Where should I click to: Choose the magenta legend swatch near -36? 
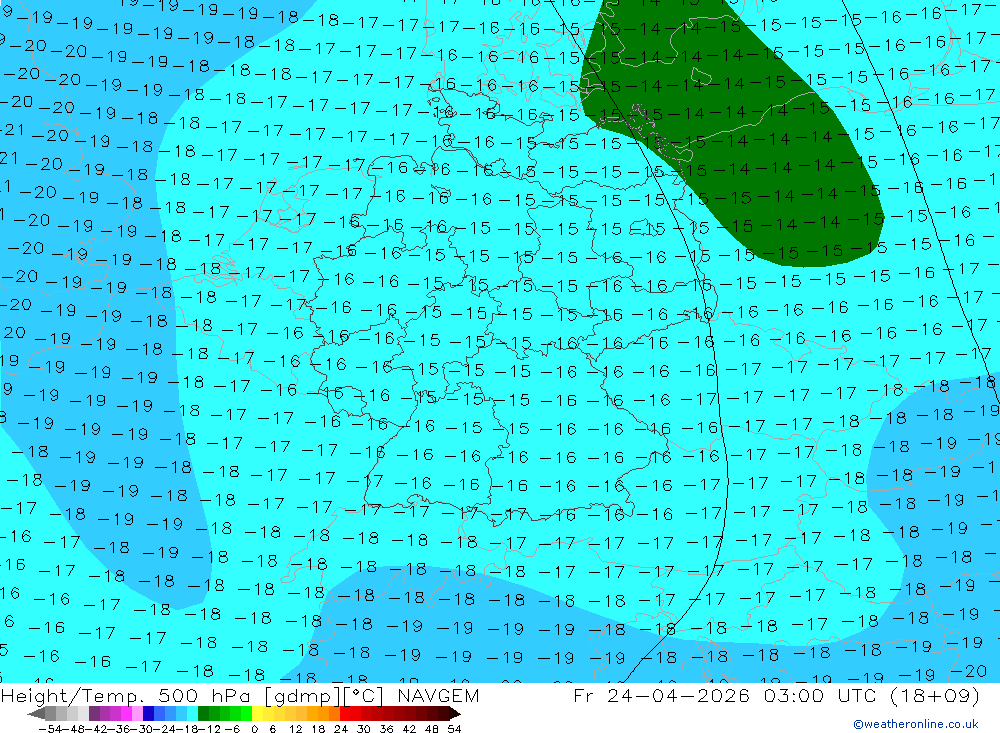(x=126, y=714)
